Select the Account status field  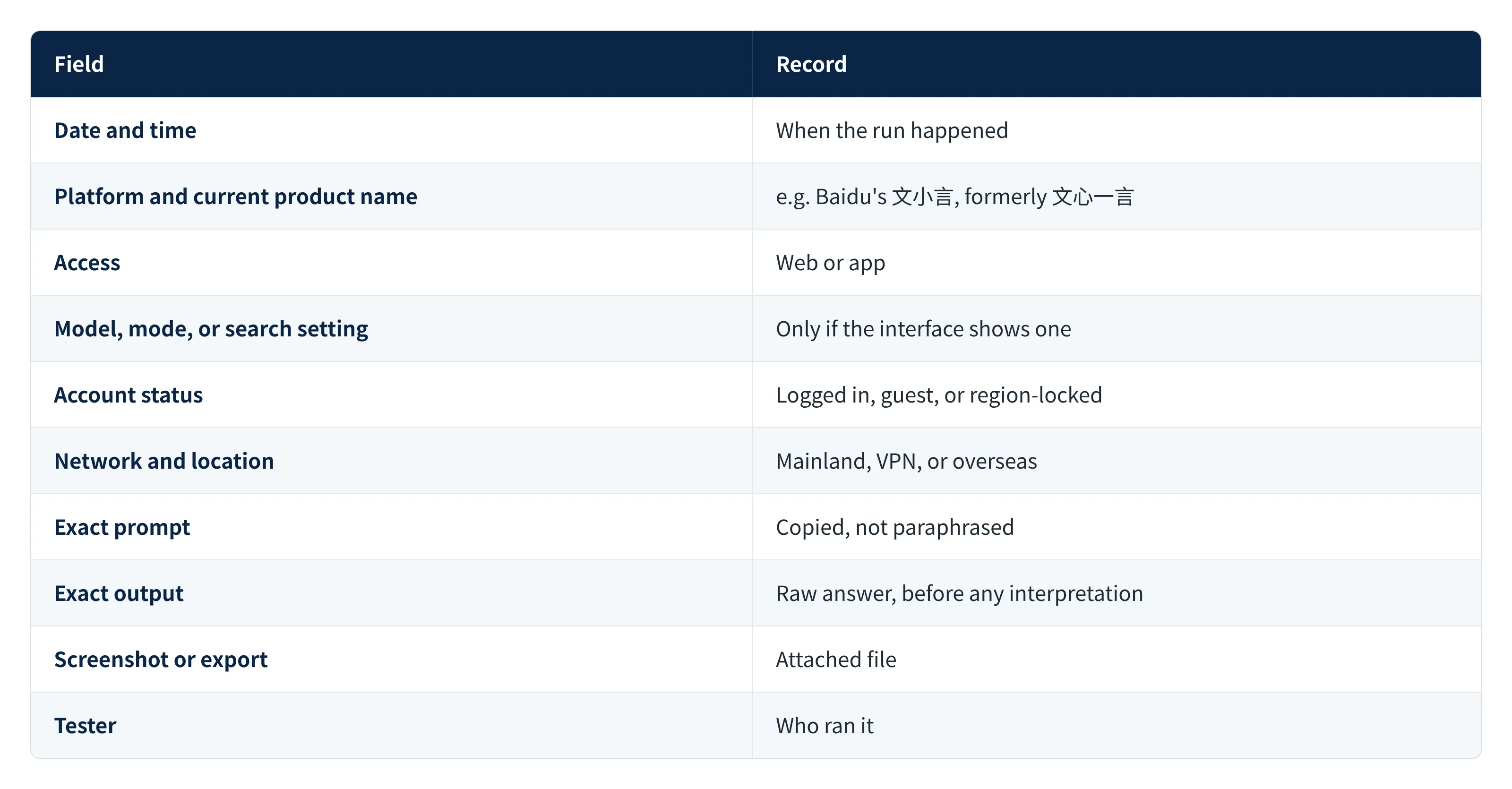(392, 395)
